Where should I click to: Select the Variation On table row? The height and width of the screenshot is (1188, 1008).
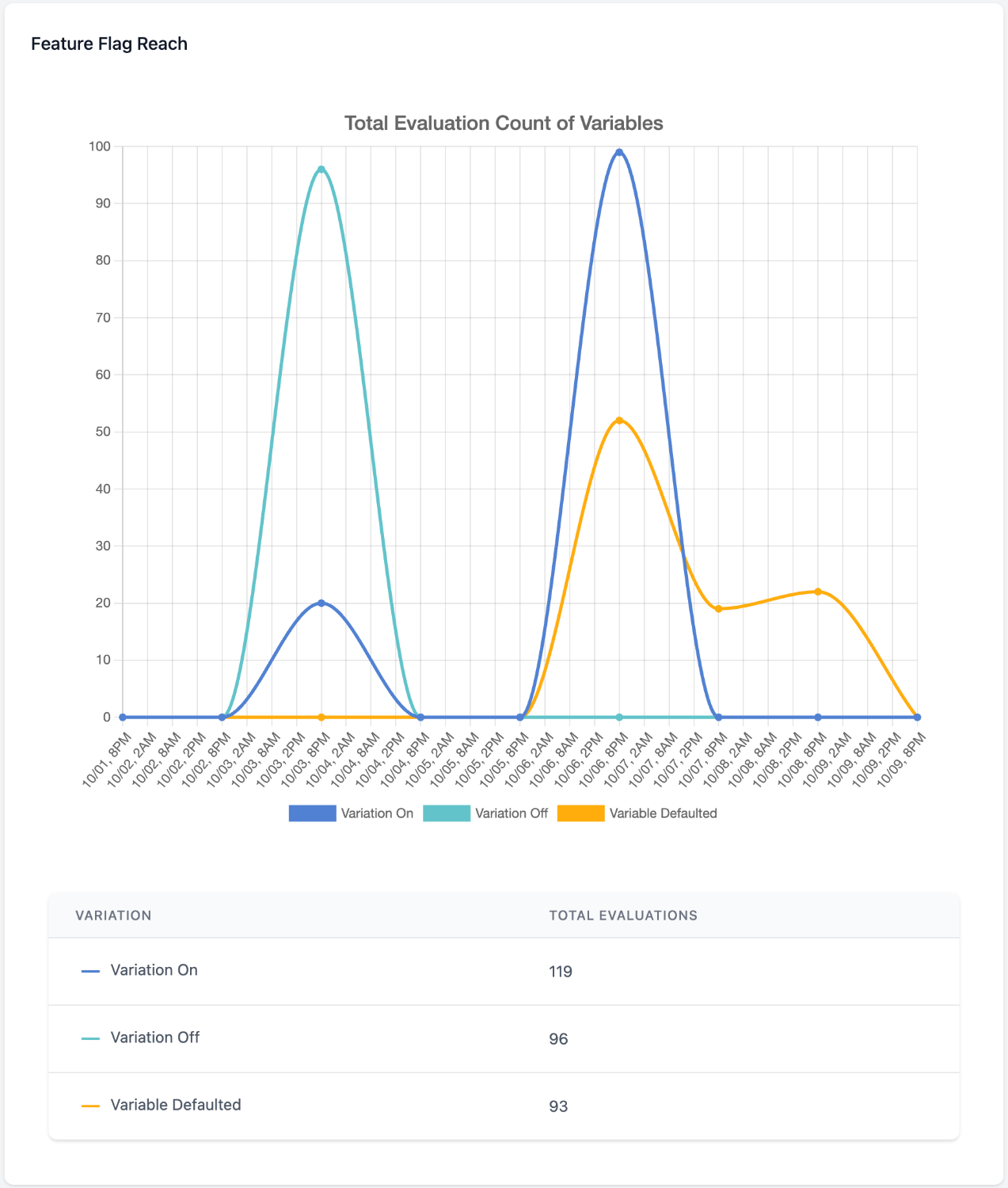(x=504, y=971)
